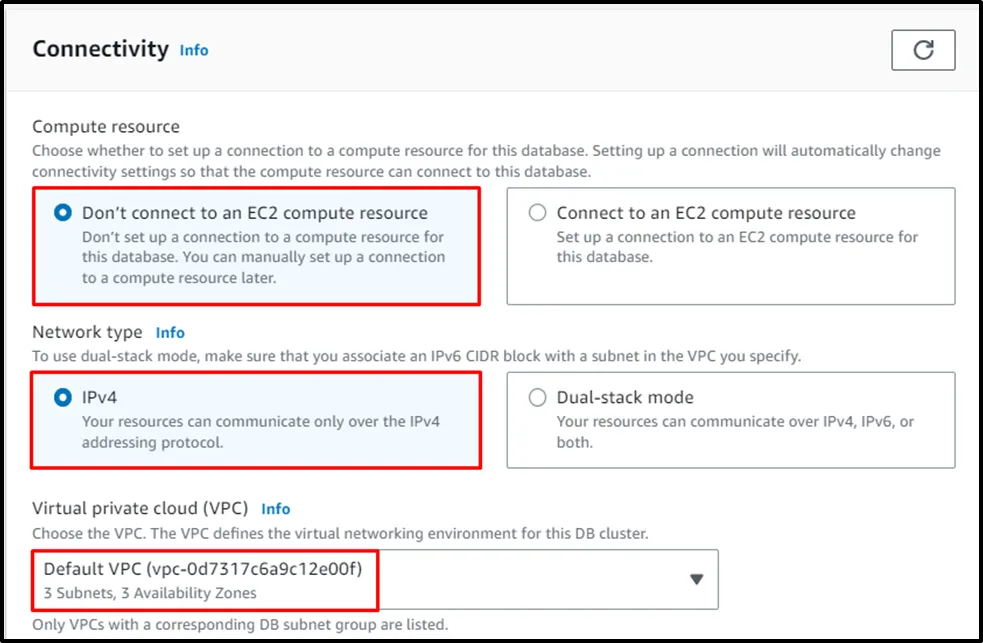Click the IPv4 card description text

click(x=260, y=432)
